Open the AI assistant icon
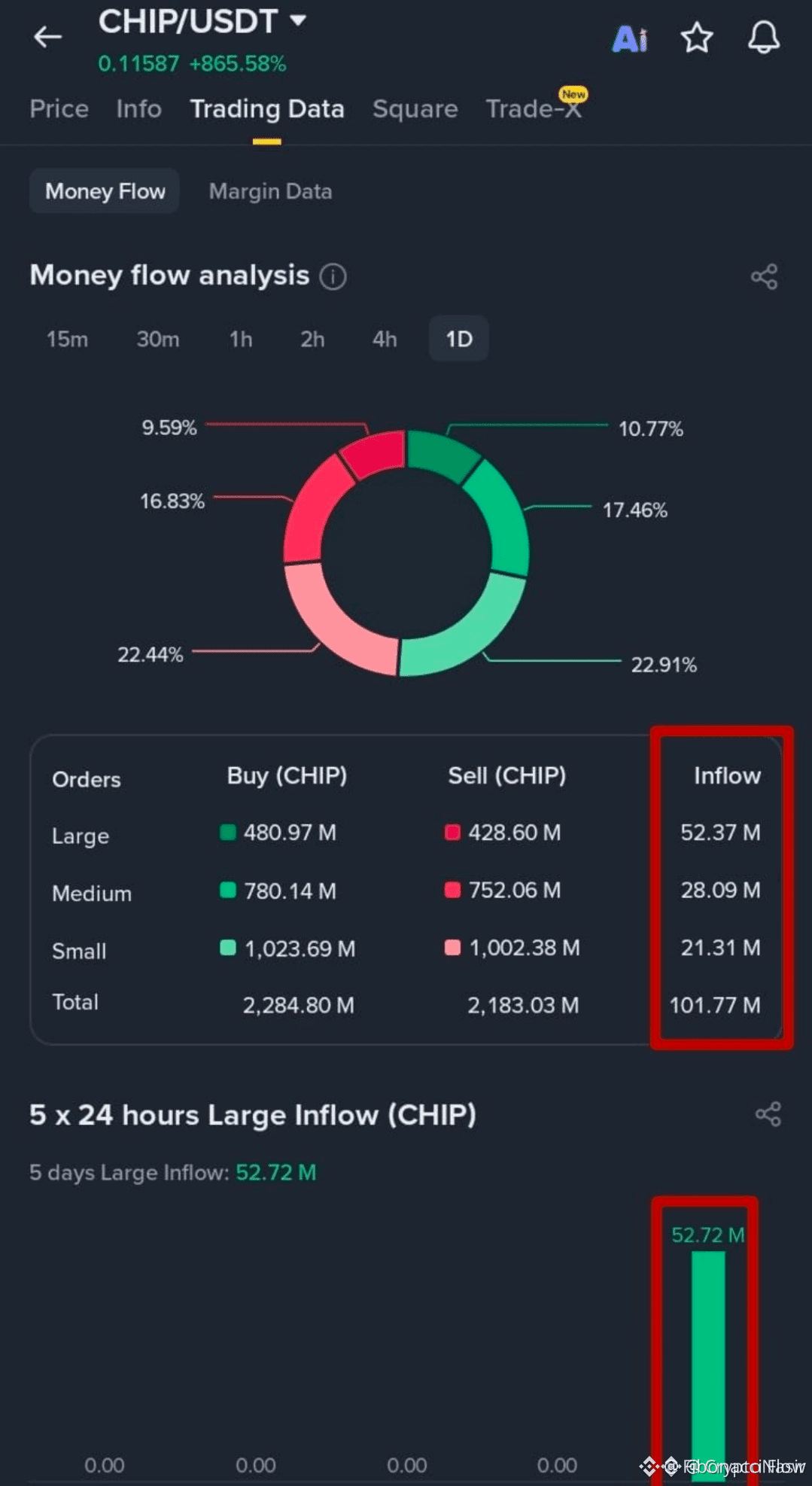The width and height of the screenshot is (812, 1486). 630,38
